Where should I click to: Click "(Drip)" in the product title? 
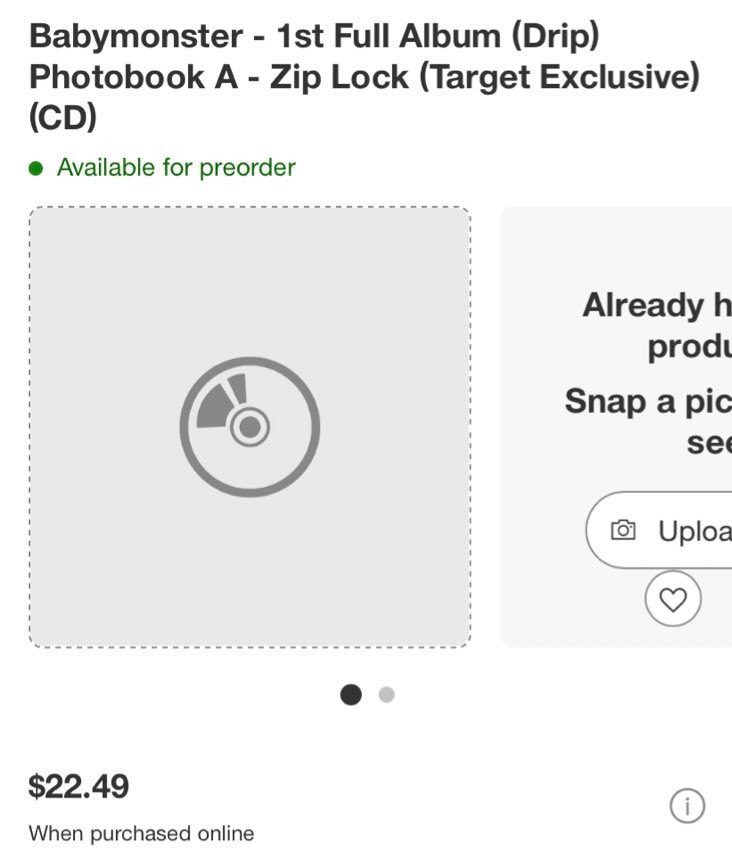click(555, 36)
